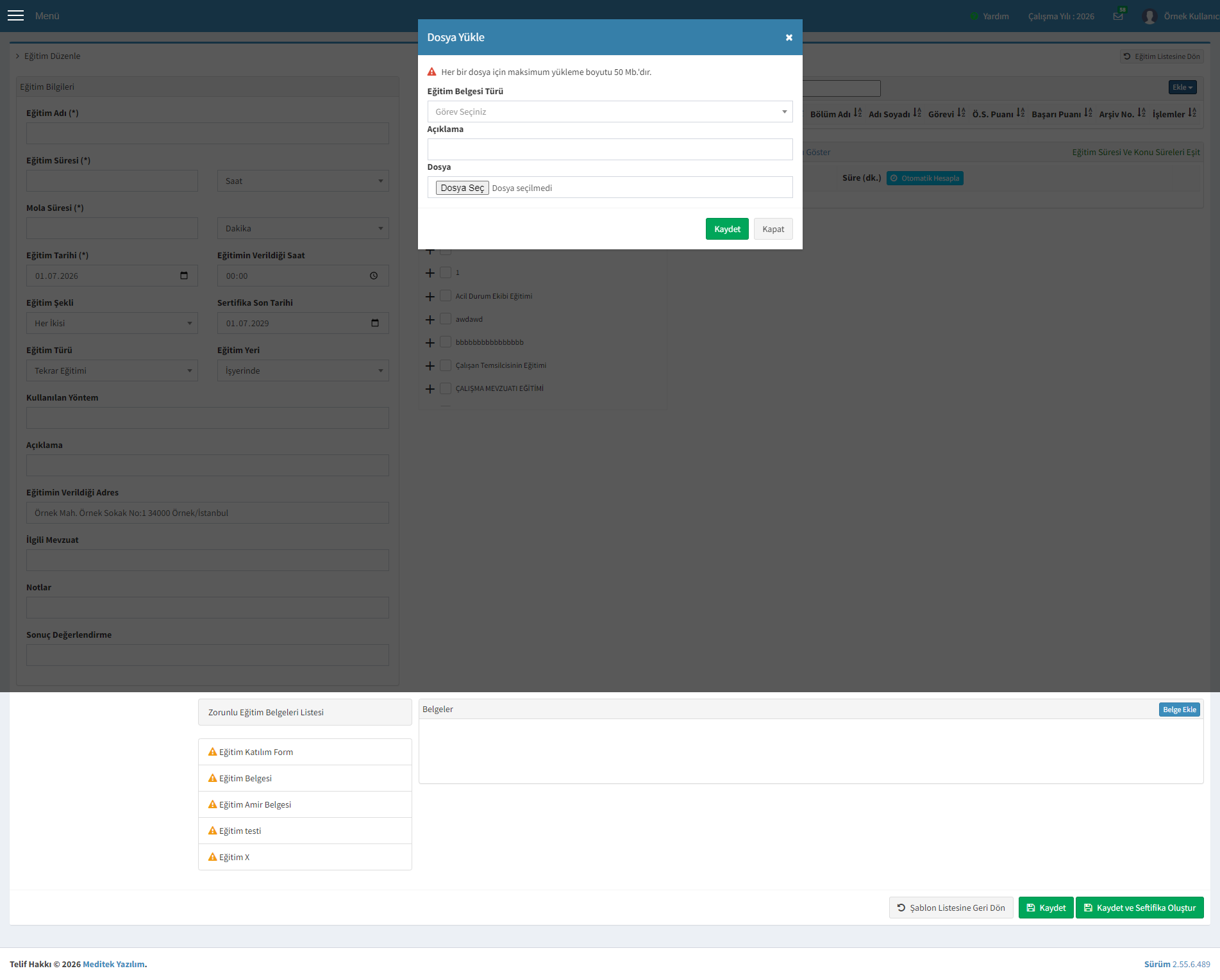Open the hamburger Menü icon
Screen dimensions: 1220x980
[15, 16]
